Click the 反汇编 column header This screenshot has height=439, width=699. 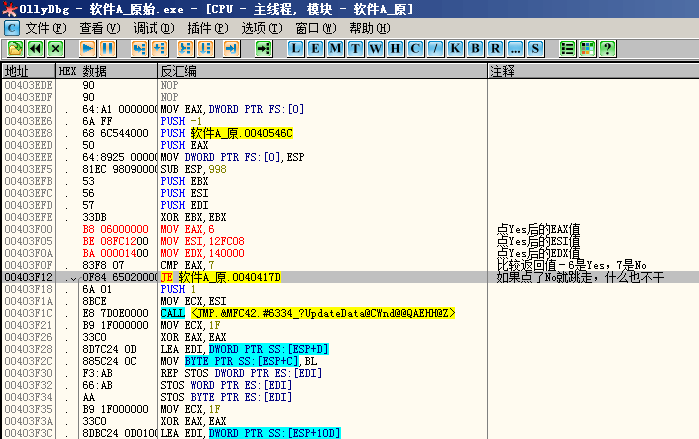click(322, 71)
